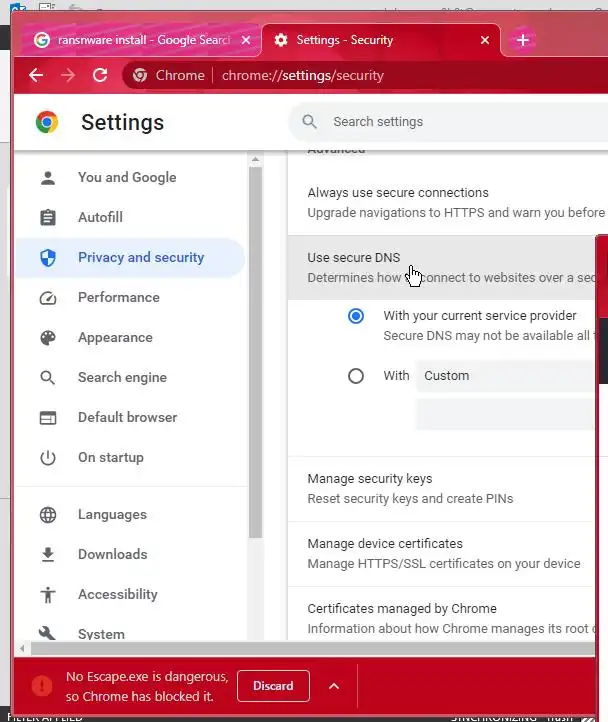Image resolution: width=608 pixels, height=722 pixels.
Task: Open Privacy and security section
Action: (x=130, y=257)
